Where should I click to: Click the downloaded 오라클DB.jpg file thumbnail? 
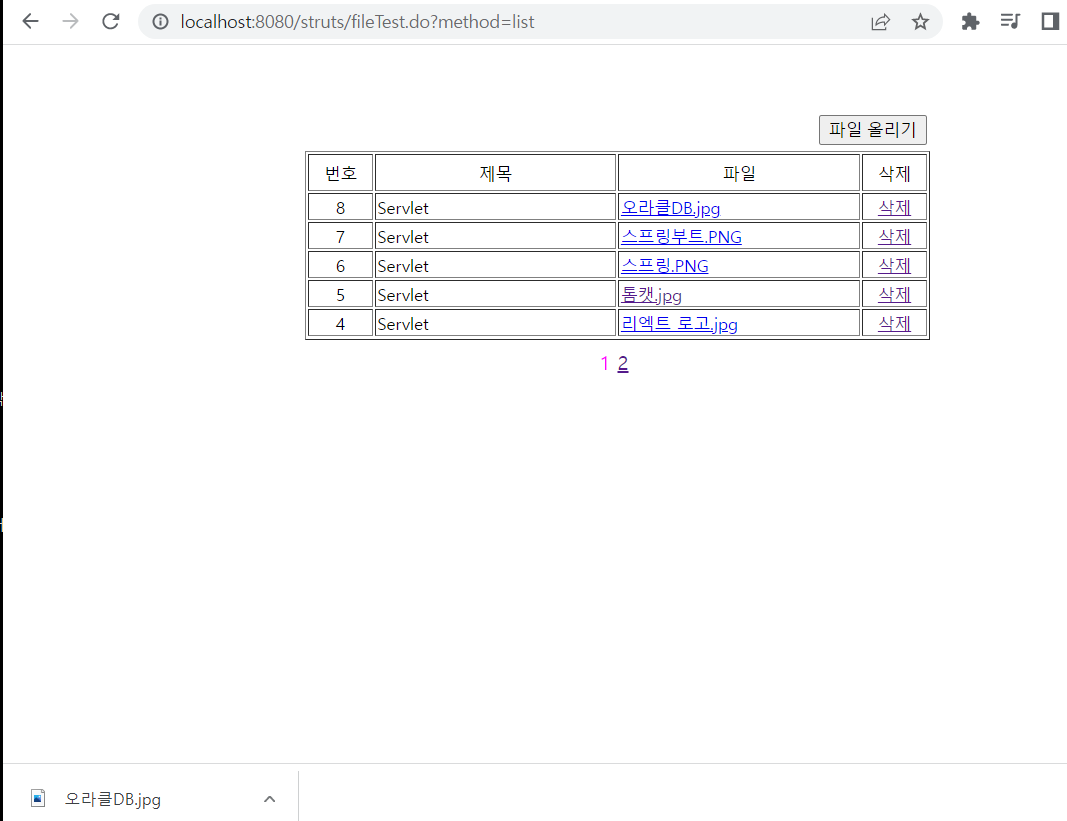[38, 798]
